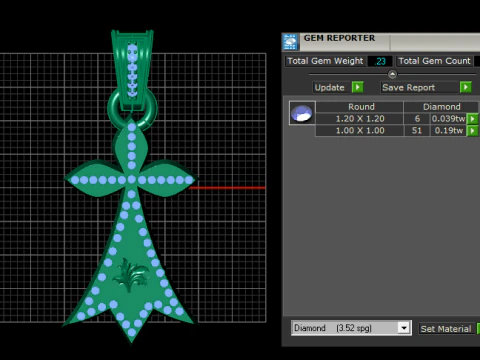
Task: Click the Total Gem Weight value .23
Action: [x=380, y=61]
